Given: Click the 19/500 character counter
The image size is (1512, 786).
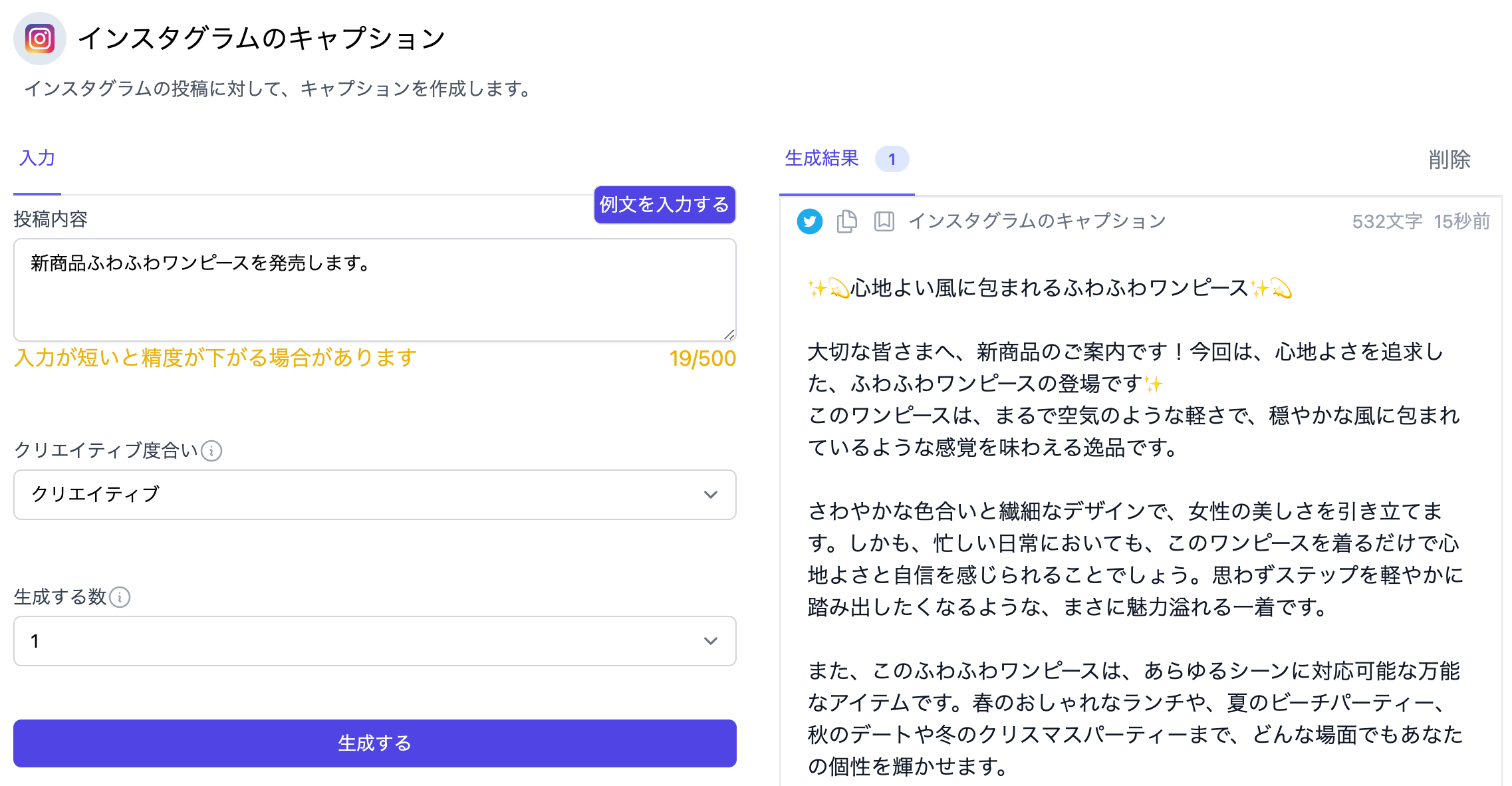Looking at the screenshot, I should point(702,359).
